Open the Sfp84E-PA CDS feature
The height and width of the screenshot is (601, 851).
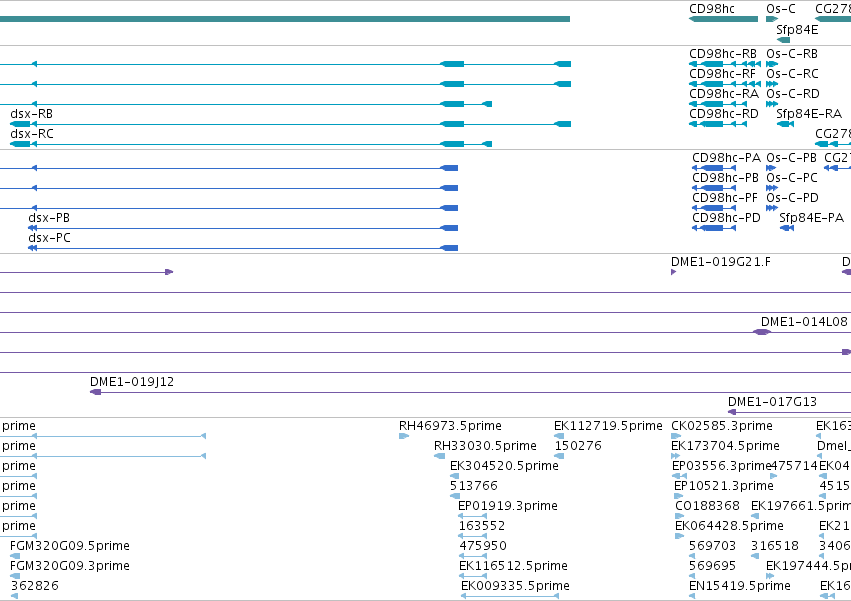(x=787, y=228)
